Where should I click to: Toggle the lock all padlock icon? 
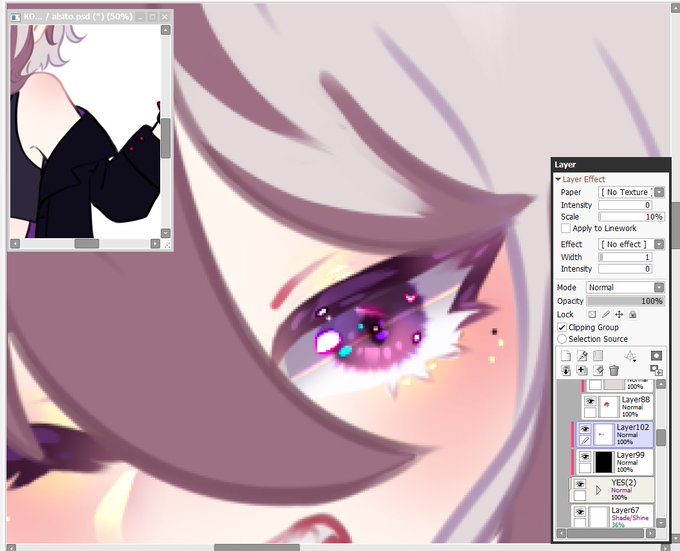[x=633, y=314]
